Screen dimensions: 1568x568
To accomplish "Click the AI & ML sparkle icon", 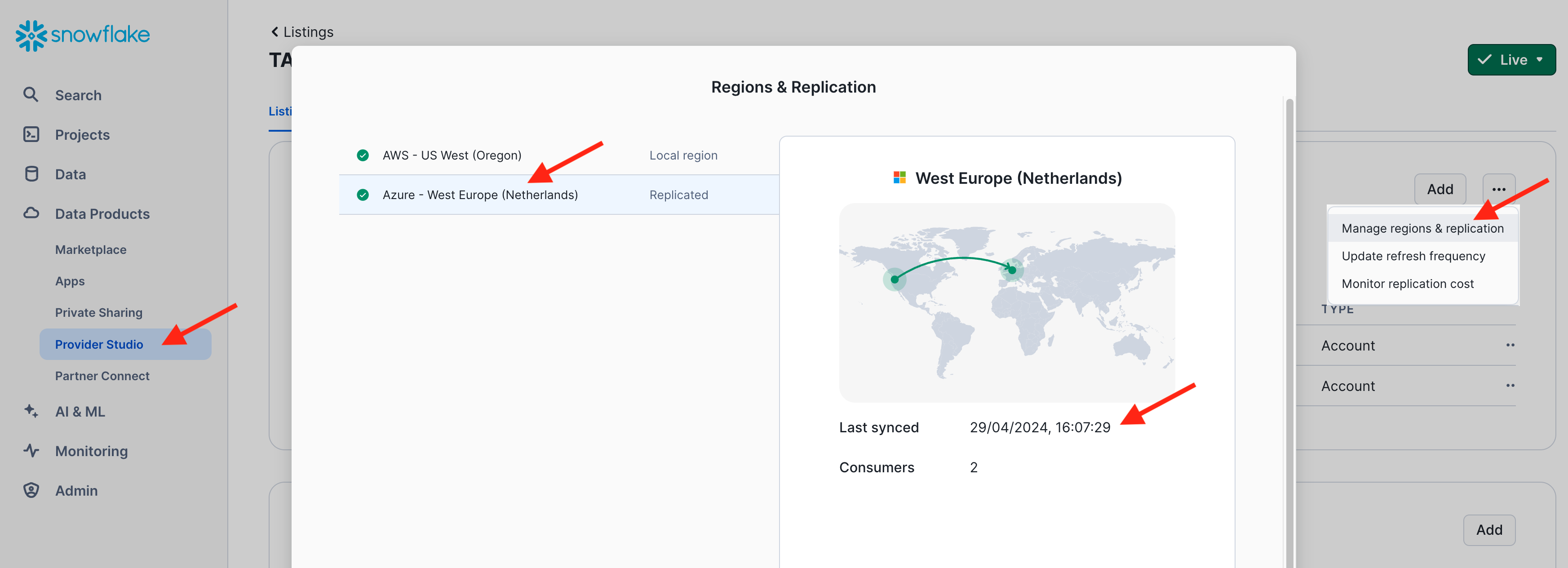I will coord(31,412).
